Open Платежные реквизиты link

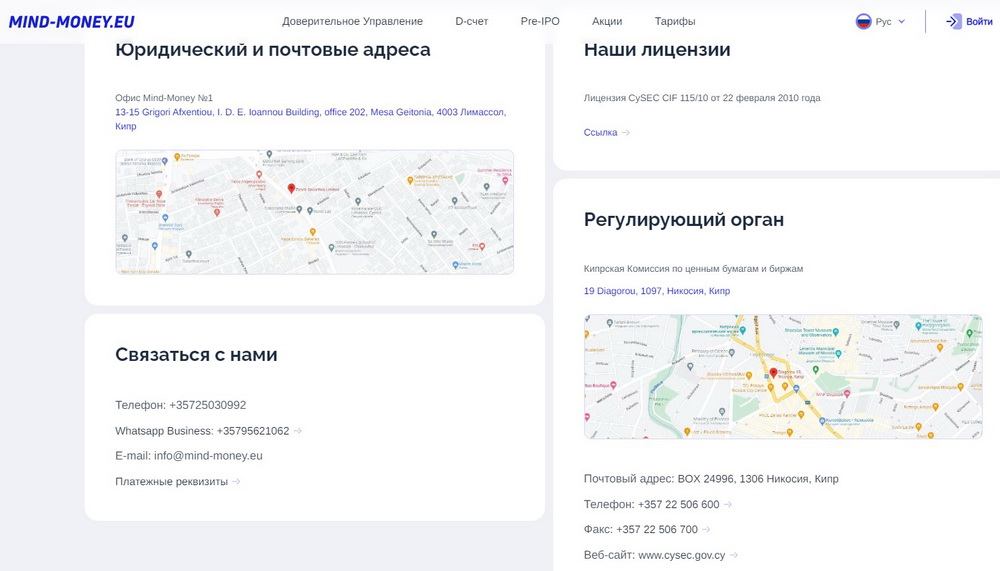pos(171,482)
